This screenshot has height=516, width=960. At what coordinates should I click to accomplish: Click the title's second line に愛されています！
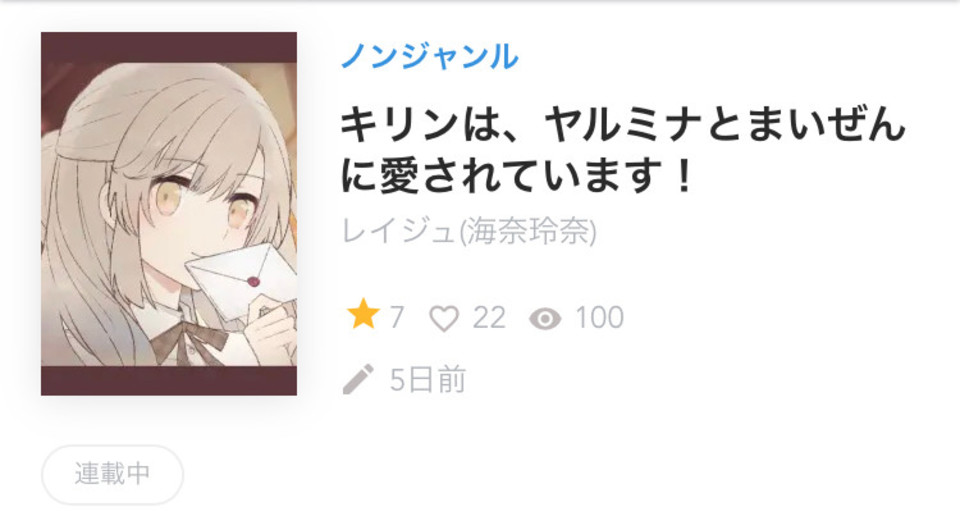click(x=517, y=176)
